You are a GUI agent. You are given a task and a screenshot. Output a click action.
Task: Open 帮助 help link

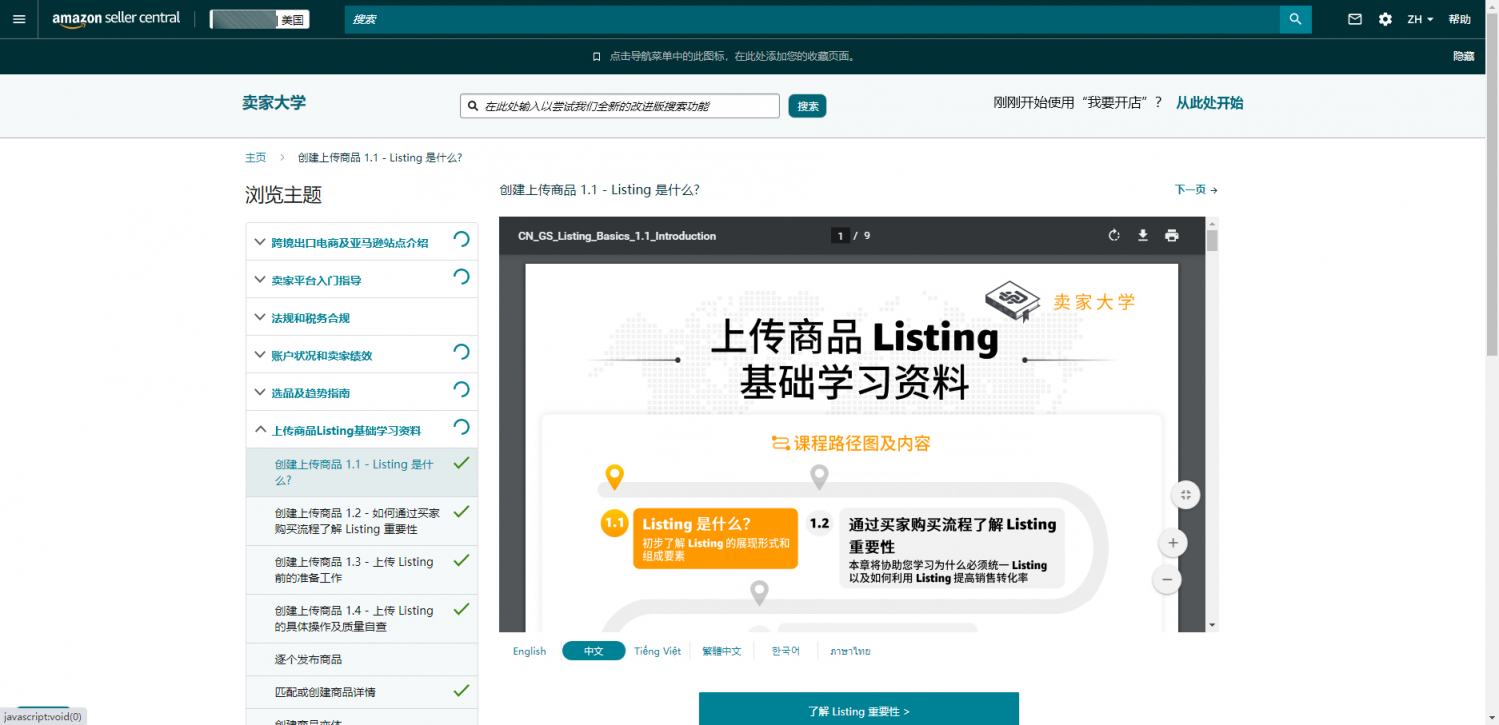(x=1460, y=19)
